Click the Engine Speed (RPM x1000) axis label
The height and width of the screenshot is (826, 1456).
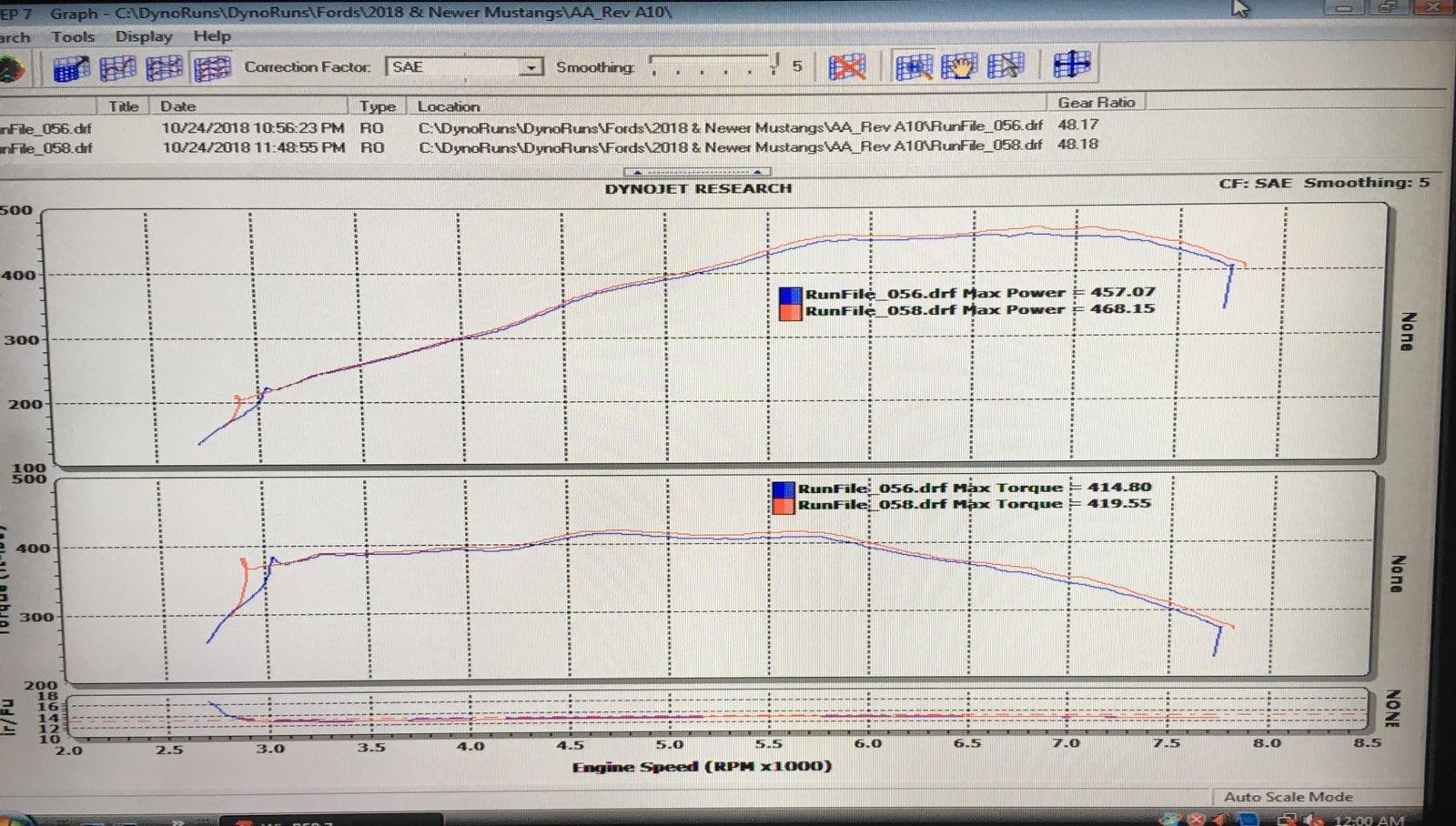coord(702,766)
